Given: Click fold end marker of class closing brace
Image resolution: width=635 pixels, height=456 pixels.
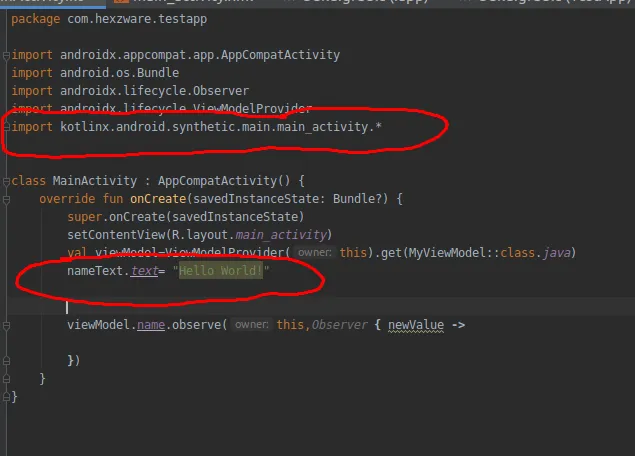Looking at the screenshot, I should pyautogui.click(x=6, y=397).
